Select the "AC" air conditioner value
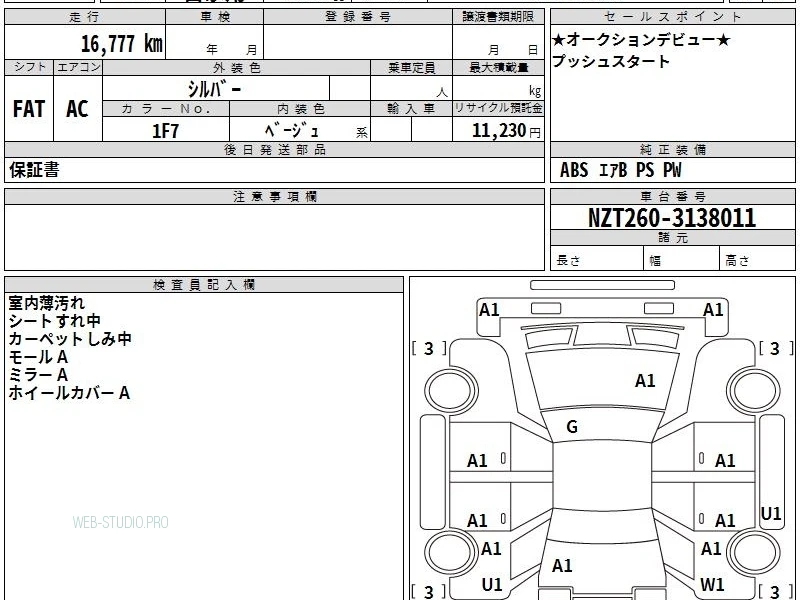The width and height of the screenshot is (800, 600). (x=78, y=109)
